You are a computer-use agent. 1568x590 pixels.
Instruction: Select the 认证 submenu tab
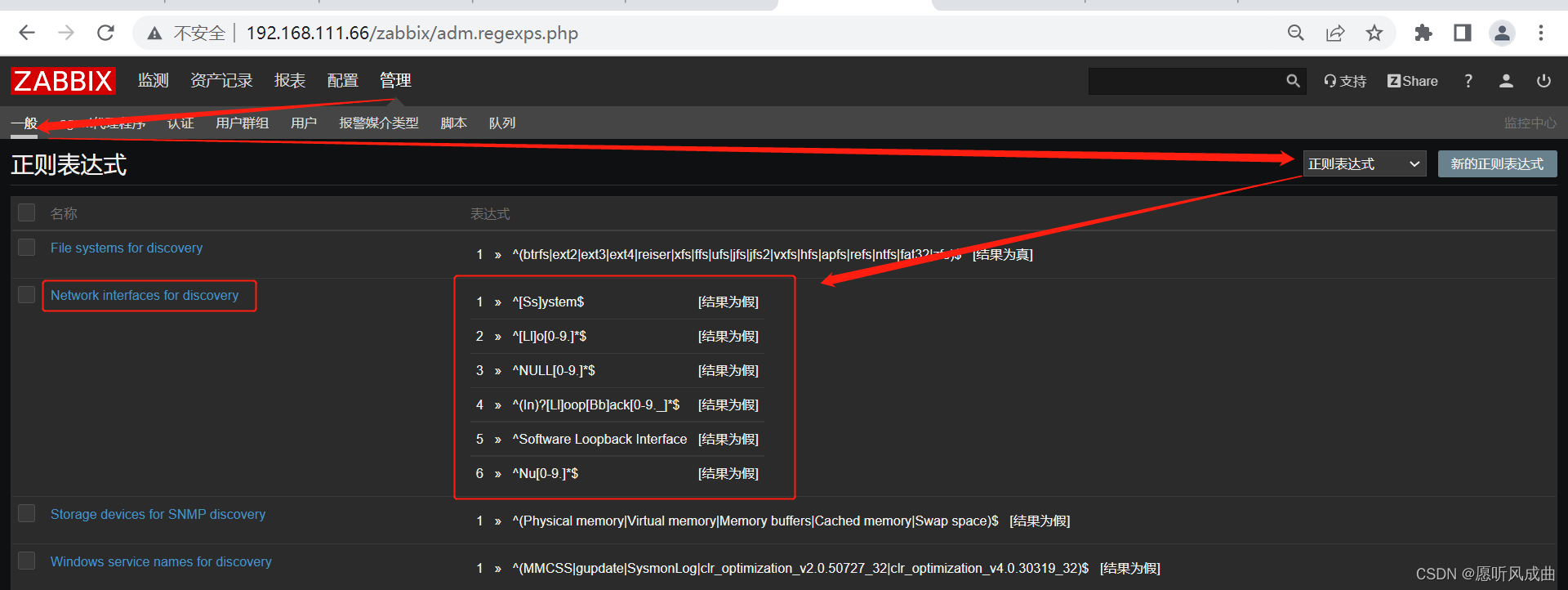tap(180, 123)
